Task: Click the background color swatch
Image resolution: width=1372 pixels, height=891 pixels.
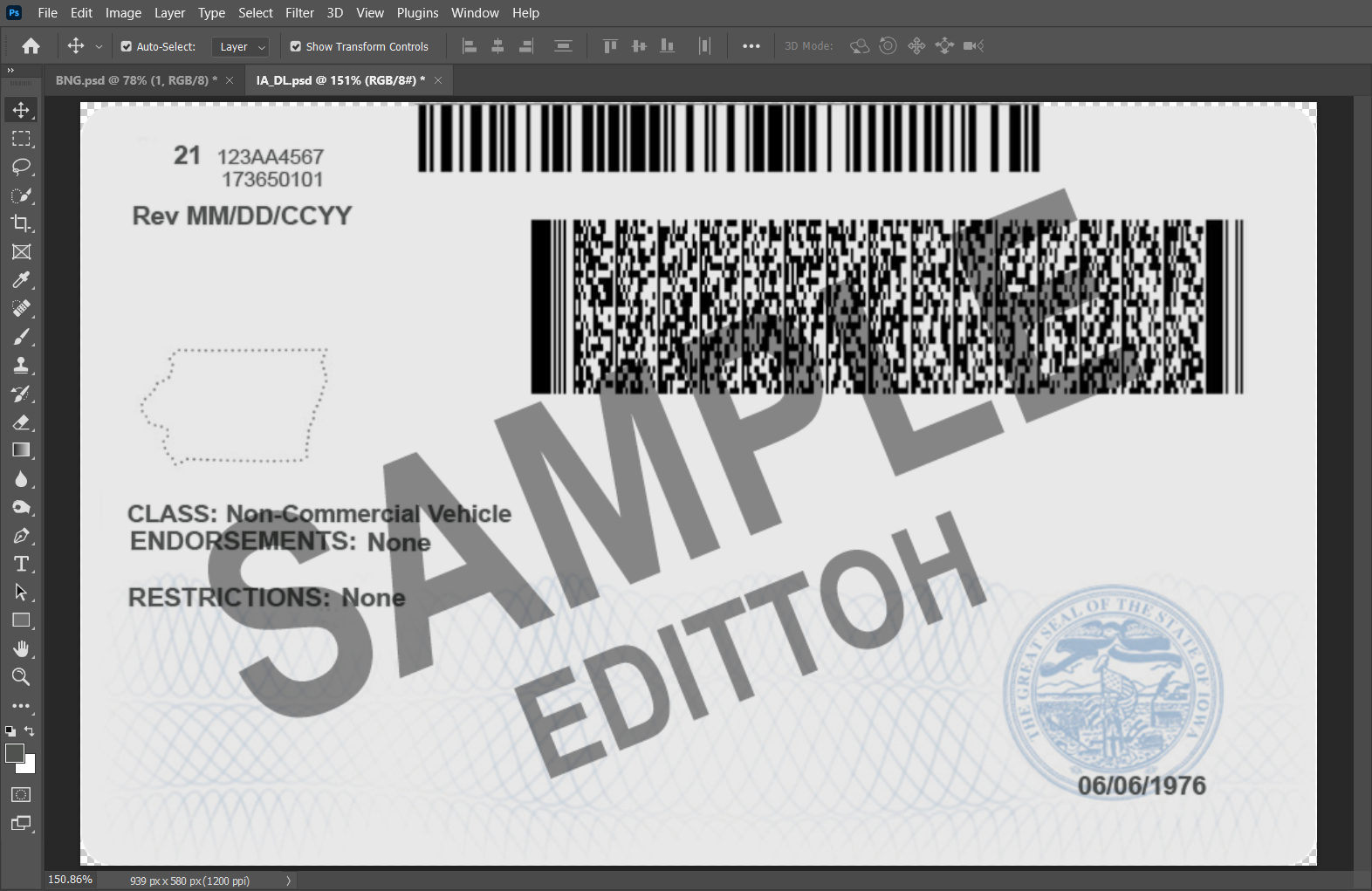Action: (x=29, y=766)
